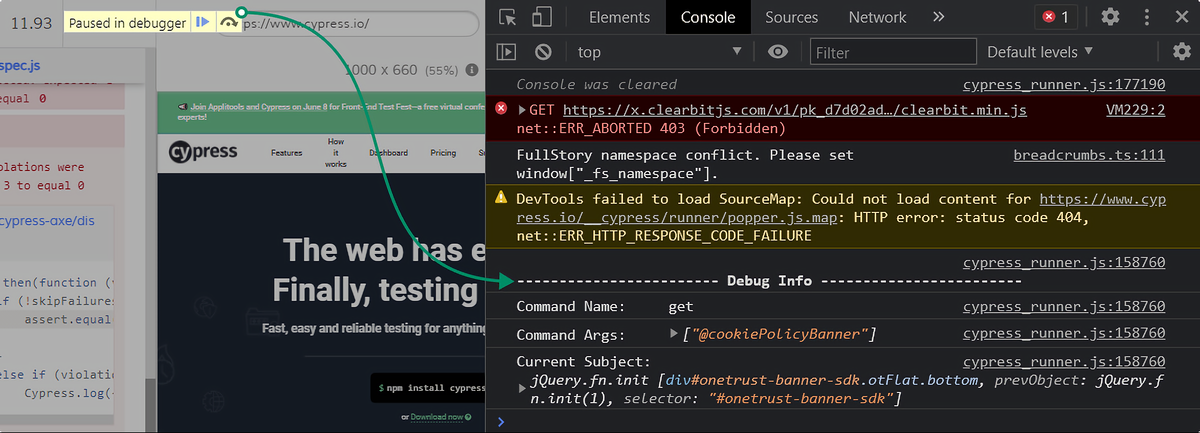Click the red error icon on GET row
Image resolution: width=1200 pixels, height=433 pixels.
[x=501, y=109]
